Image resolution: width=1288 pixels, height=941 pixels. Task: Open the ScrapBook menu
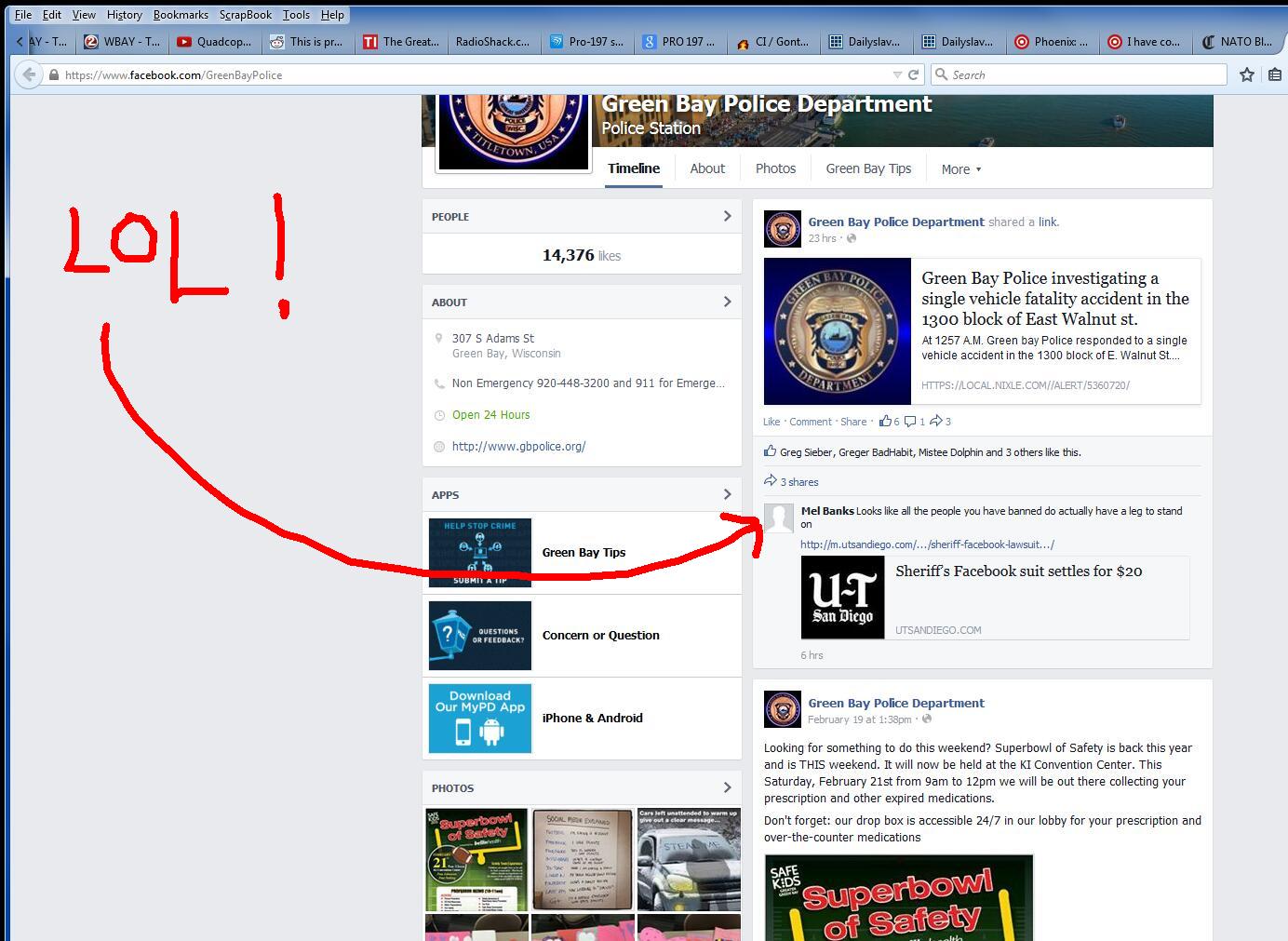(246, 15)
